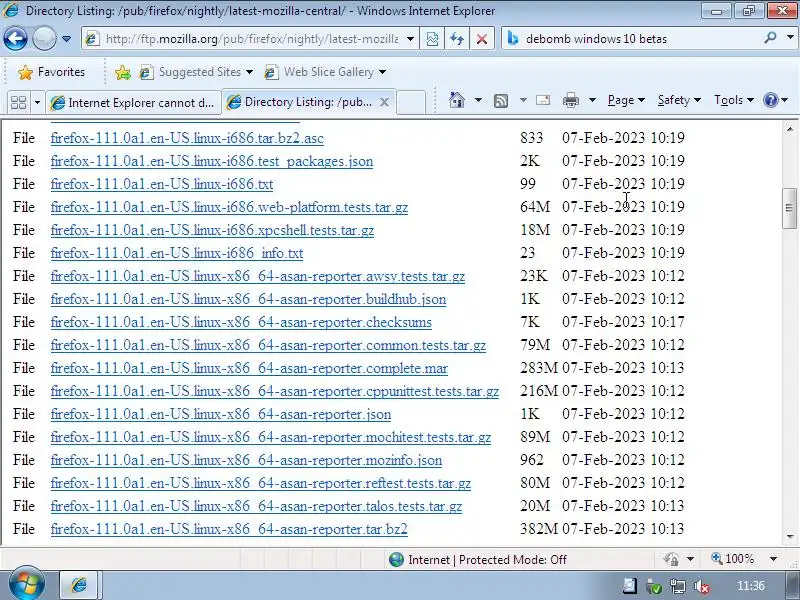Download asan-reporter.tar.bz2 file

pyautogui.click(x=229, y=529)
